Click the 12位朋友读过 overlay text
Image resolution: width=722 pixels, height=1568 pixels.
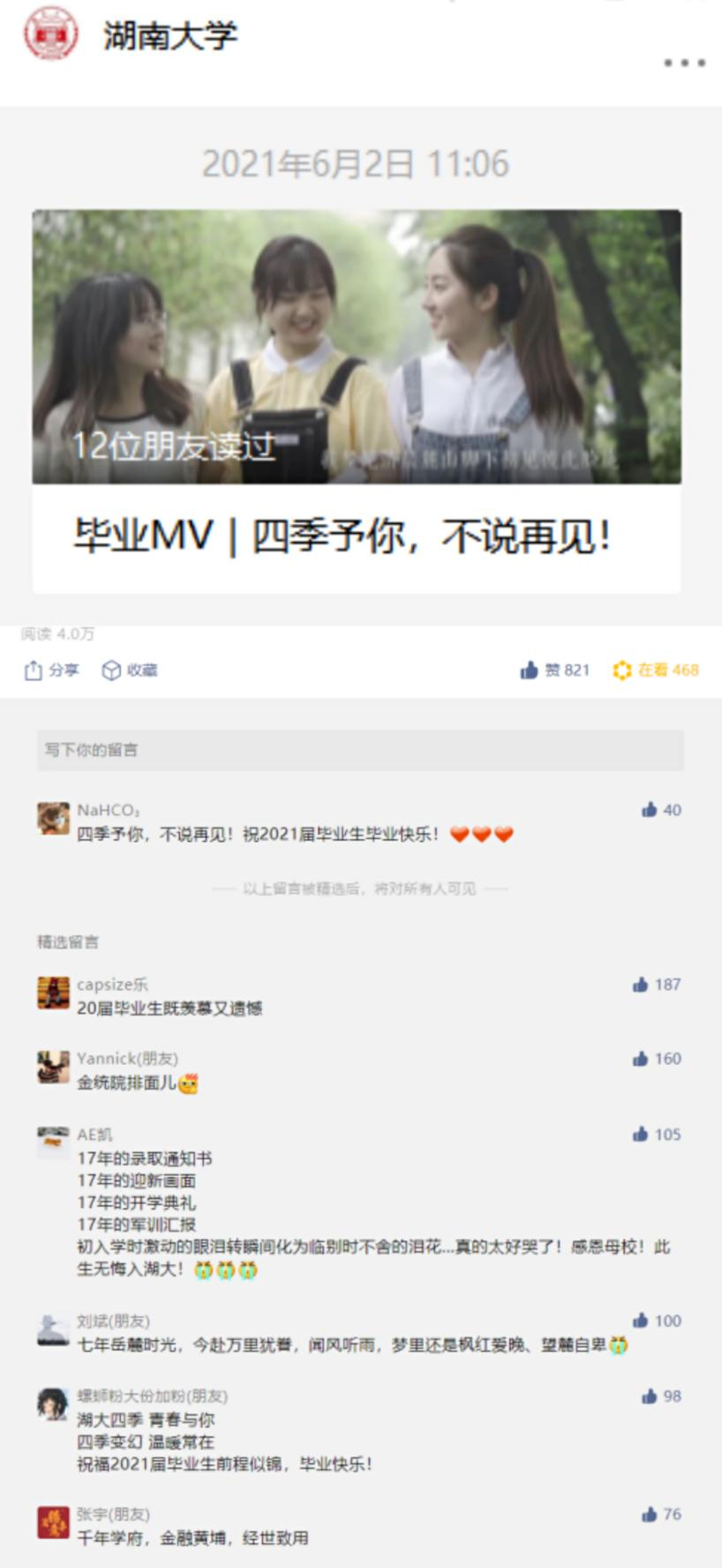pyautogui.click(x=173, y=446)
